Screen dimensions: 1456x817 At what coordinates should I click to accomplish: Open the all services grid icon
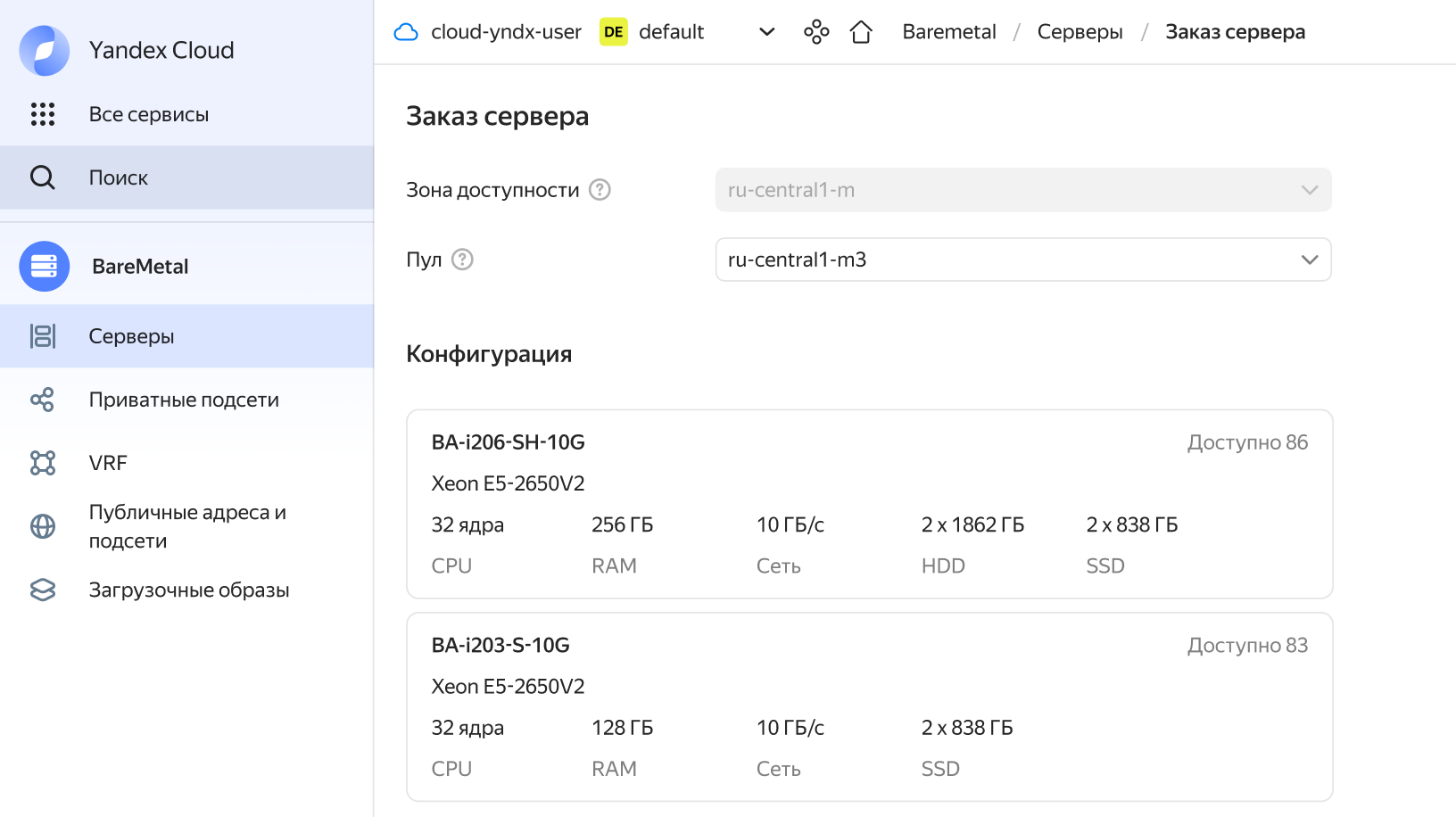point(43,114)
